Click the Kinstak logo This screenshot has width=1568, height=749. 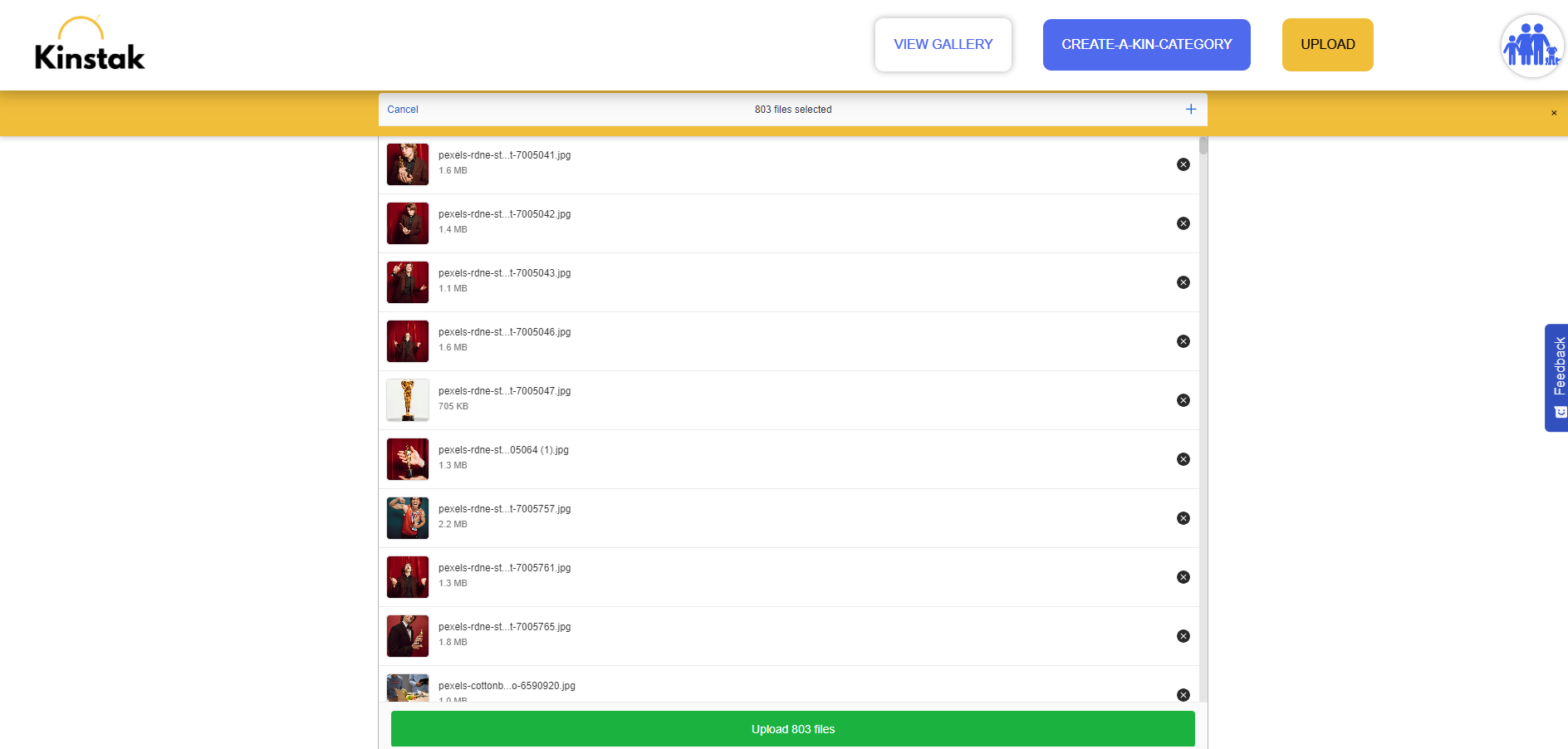(87, 46)
